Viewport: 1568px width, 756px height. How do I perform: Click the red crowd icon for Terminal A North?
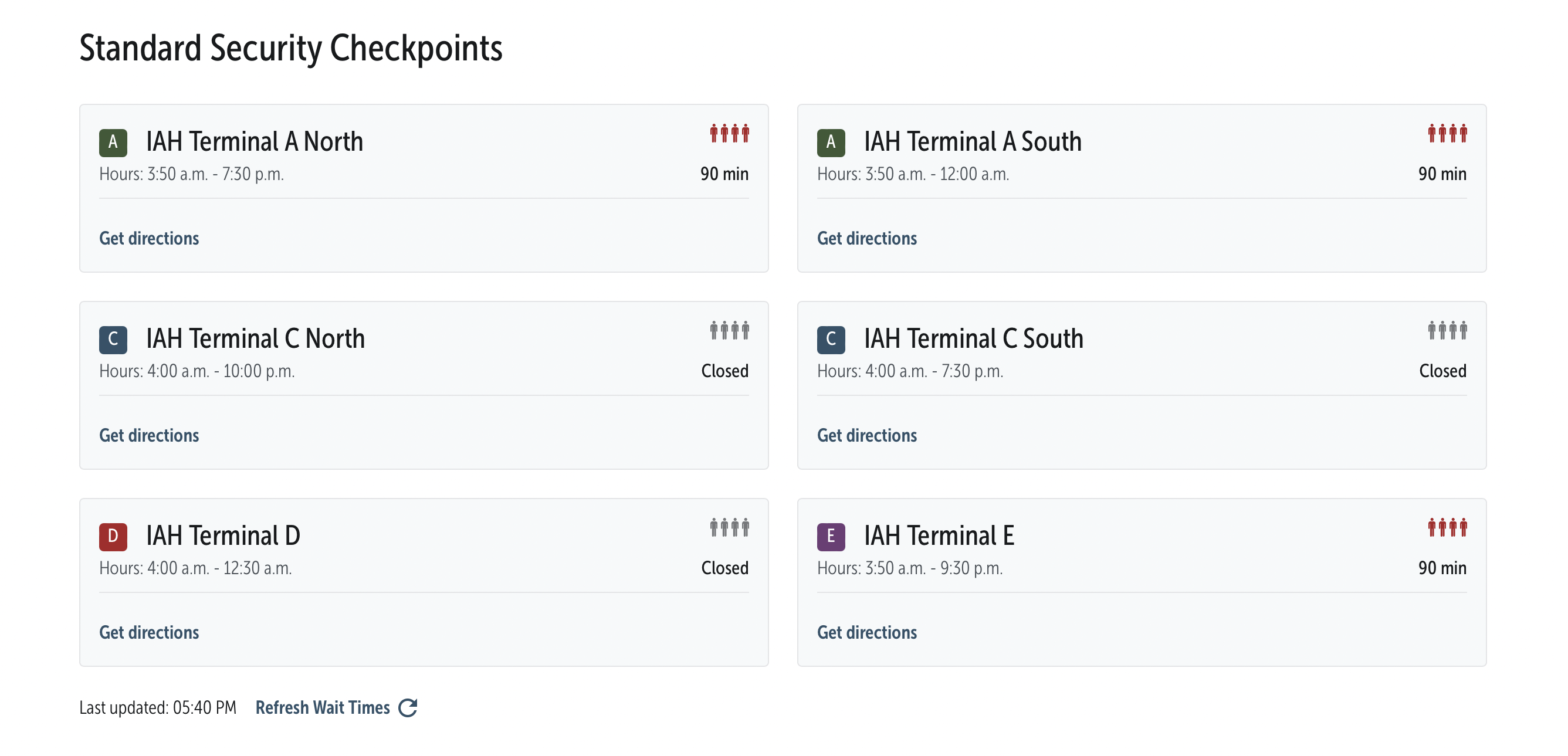[729, 133]
